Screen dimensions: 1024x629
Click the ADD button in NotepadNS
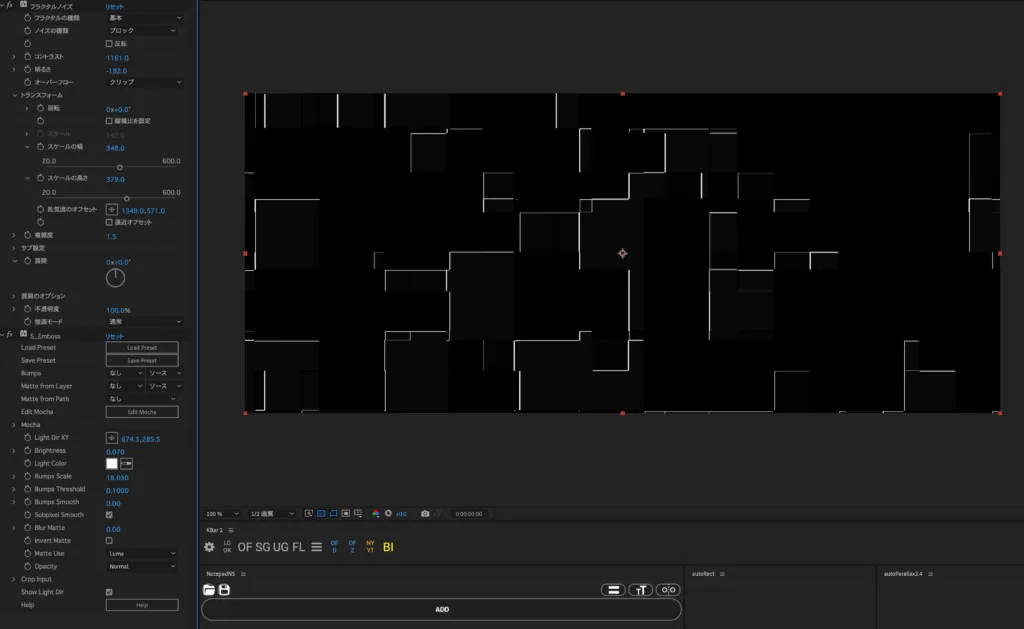click(442, 609)
